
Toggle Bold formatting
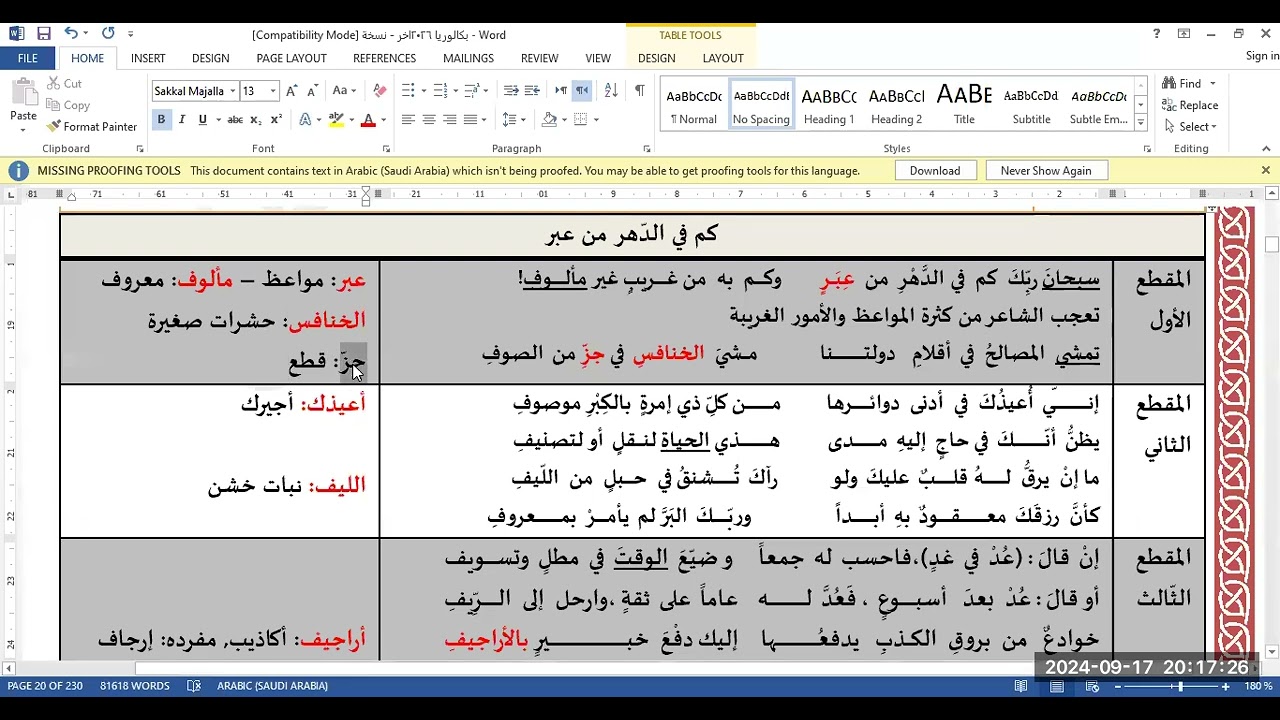(x=161, y=120)
